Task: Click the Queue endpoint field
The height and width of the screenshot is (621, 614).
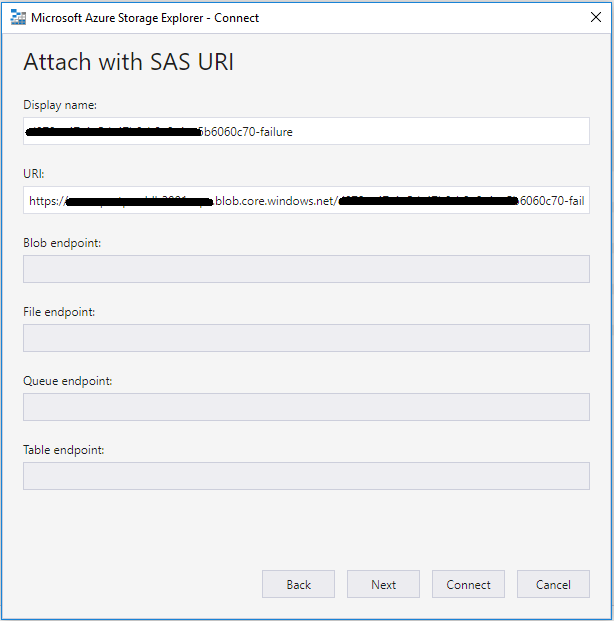Action: tap(306, 407)
